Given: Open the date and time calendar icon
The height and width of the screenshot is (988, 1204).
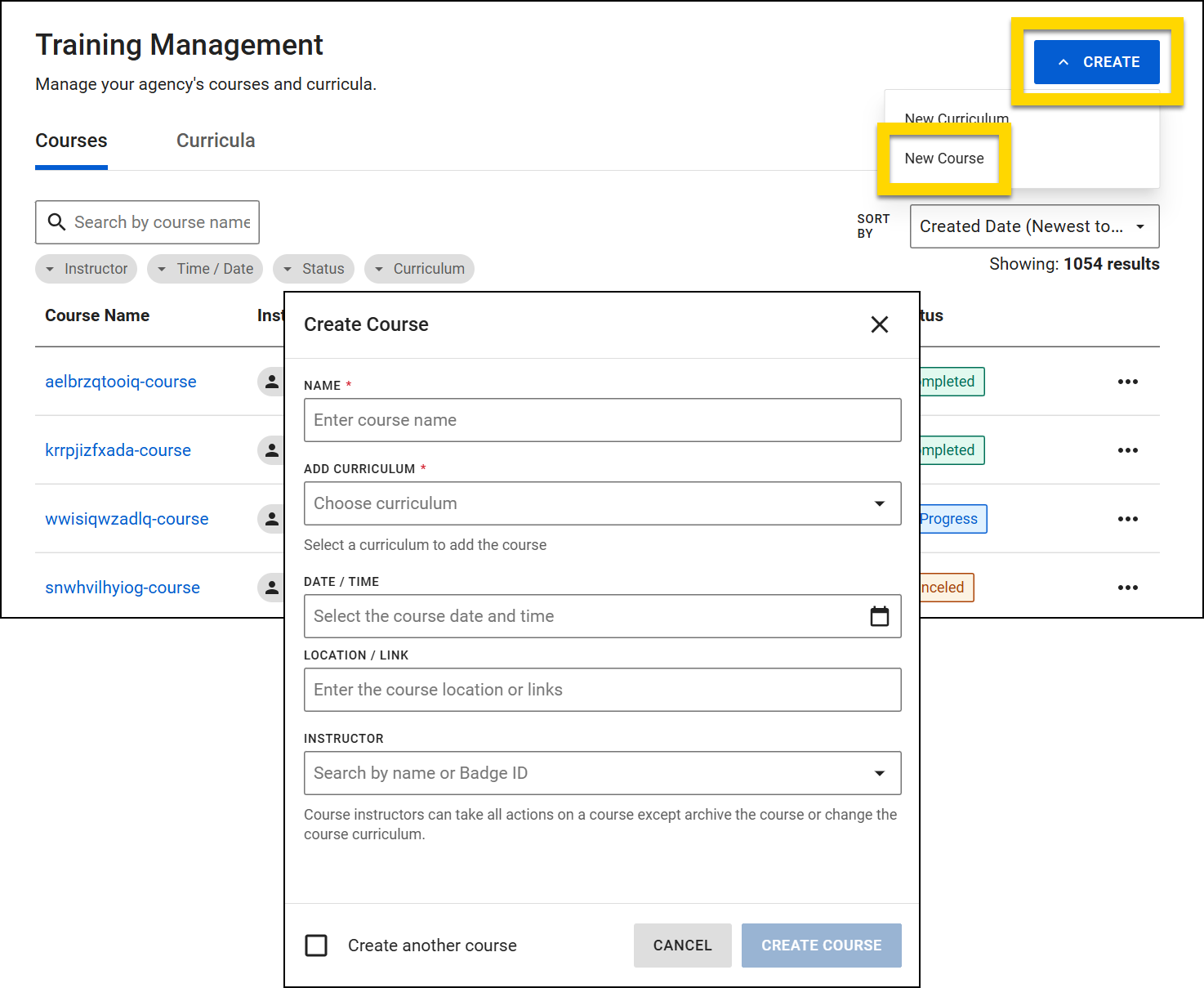Looking at the screenshot, I should [x=879, y=616].
